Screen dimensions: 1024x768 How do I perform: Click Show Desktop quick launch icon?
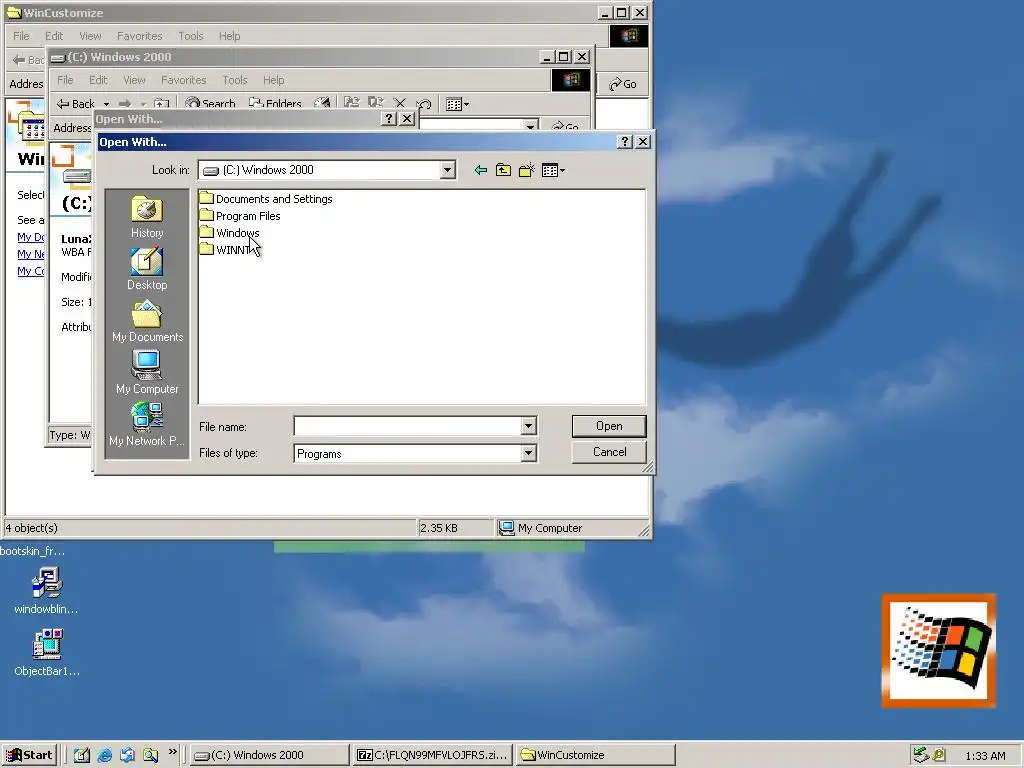(x=82, y=755)
